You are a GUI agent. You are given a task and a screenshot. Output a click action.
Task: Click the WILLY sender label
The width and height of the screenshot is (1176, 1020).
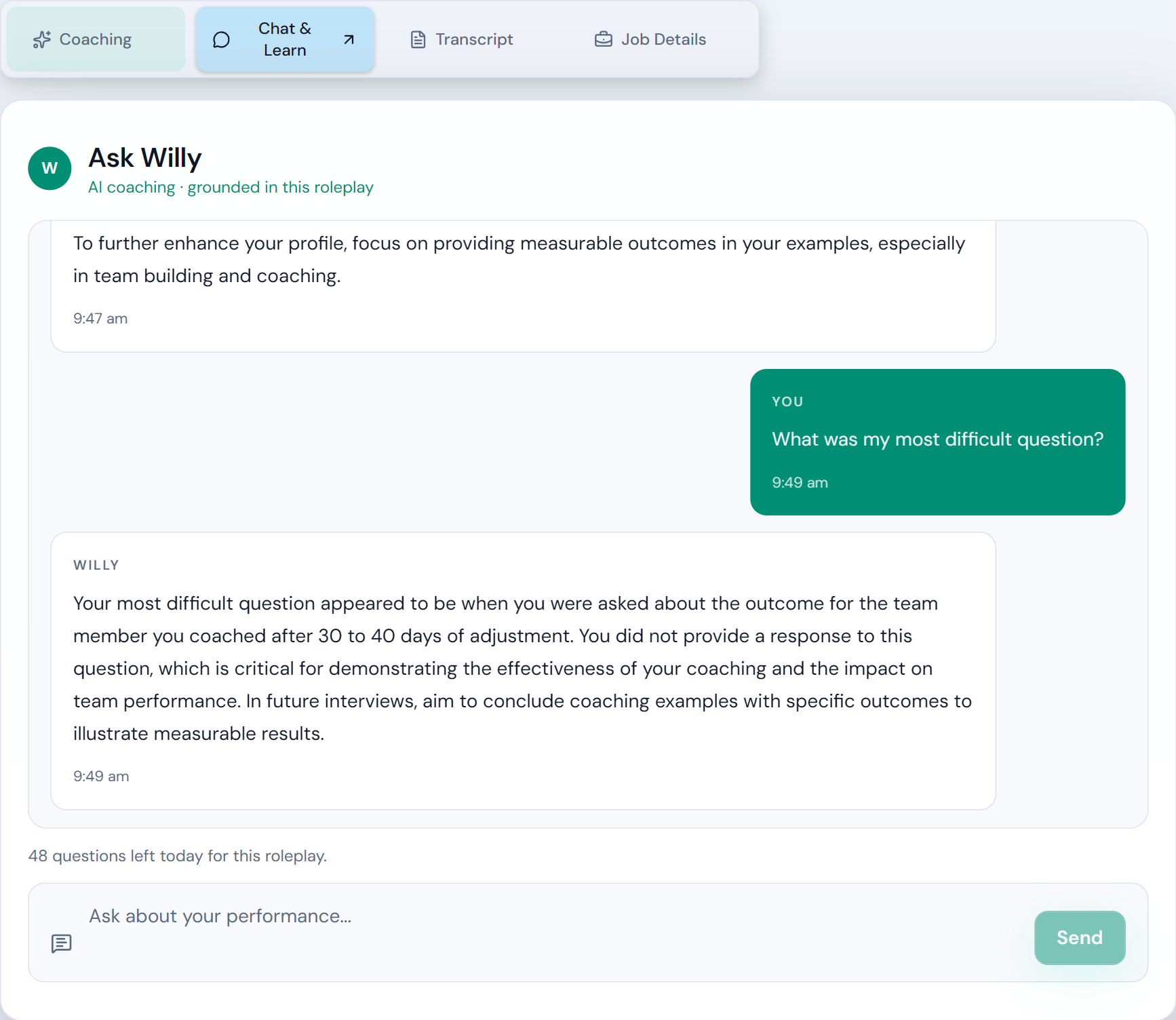pos(96,565)
